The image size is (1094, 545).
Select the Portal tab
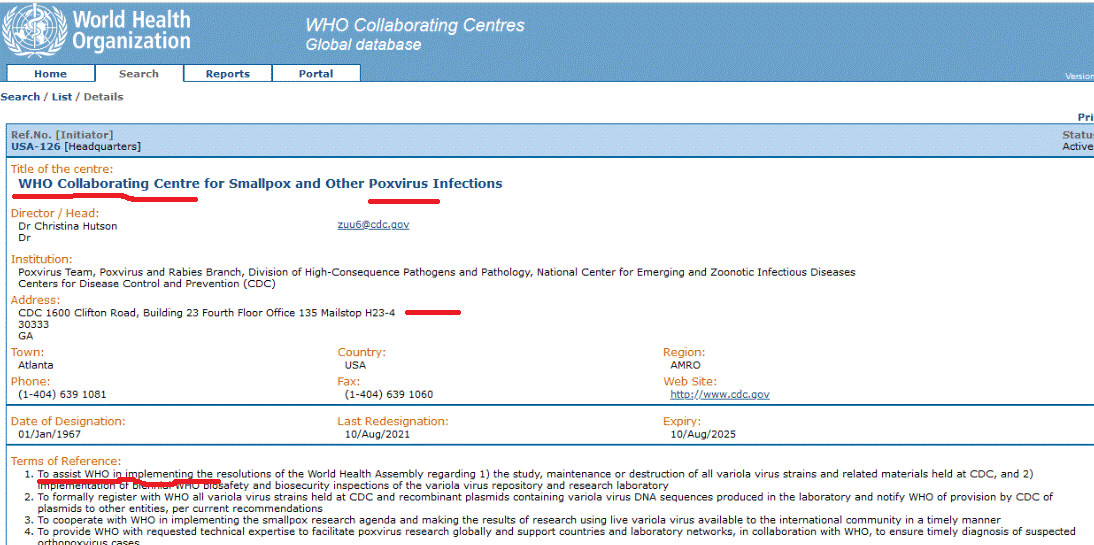point(316,74)
